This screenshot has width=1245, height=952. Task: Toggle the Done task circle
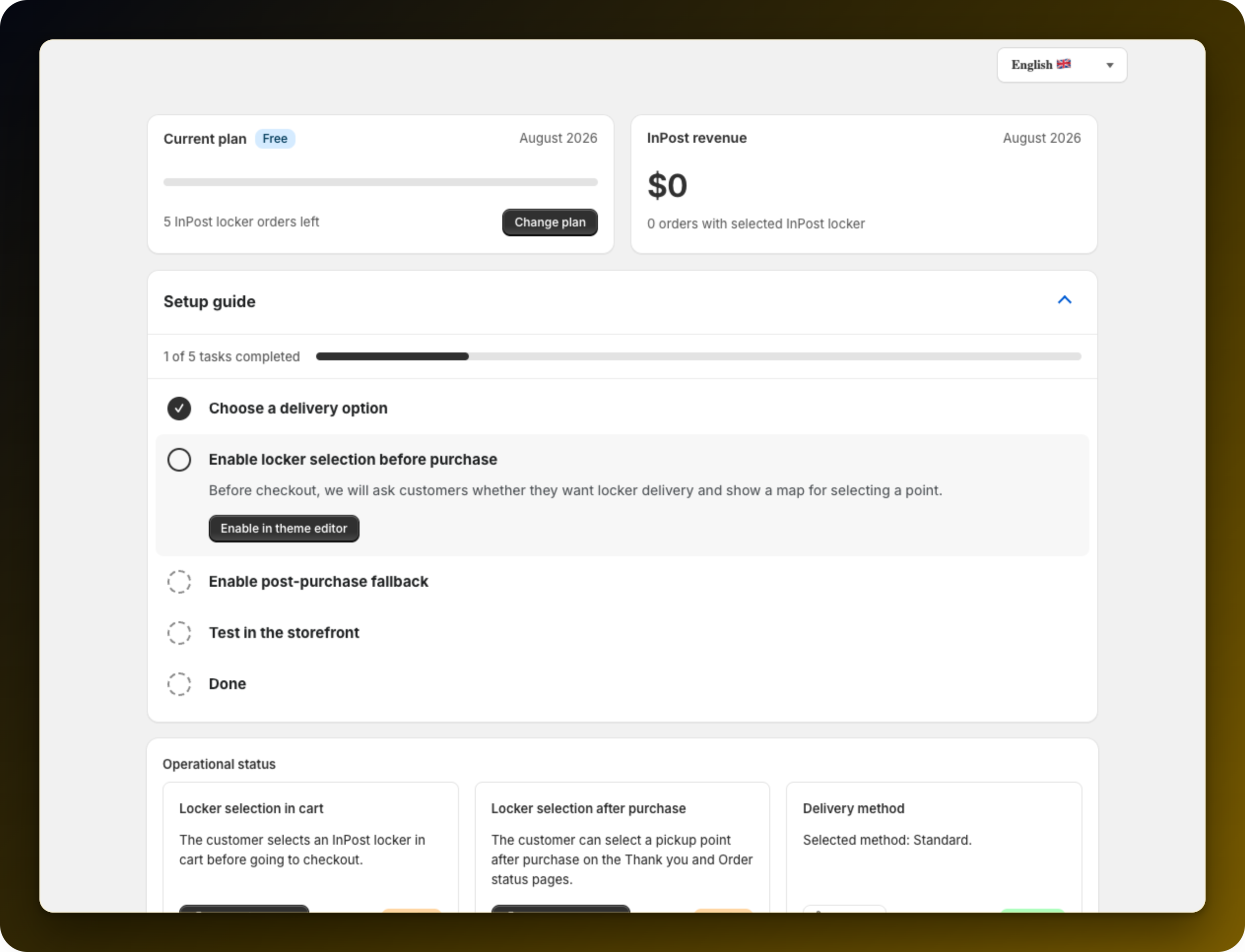tap(179, 684)
